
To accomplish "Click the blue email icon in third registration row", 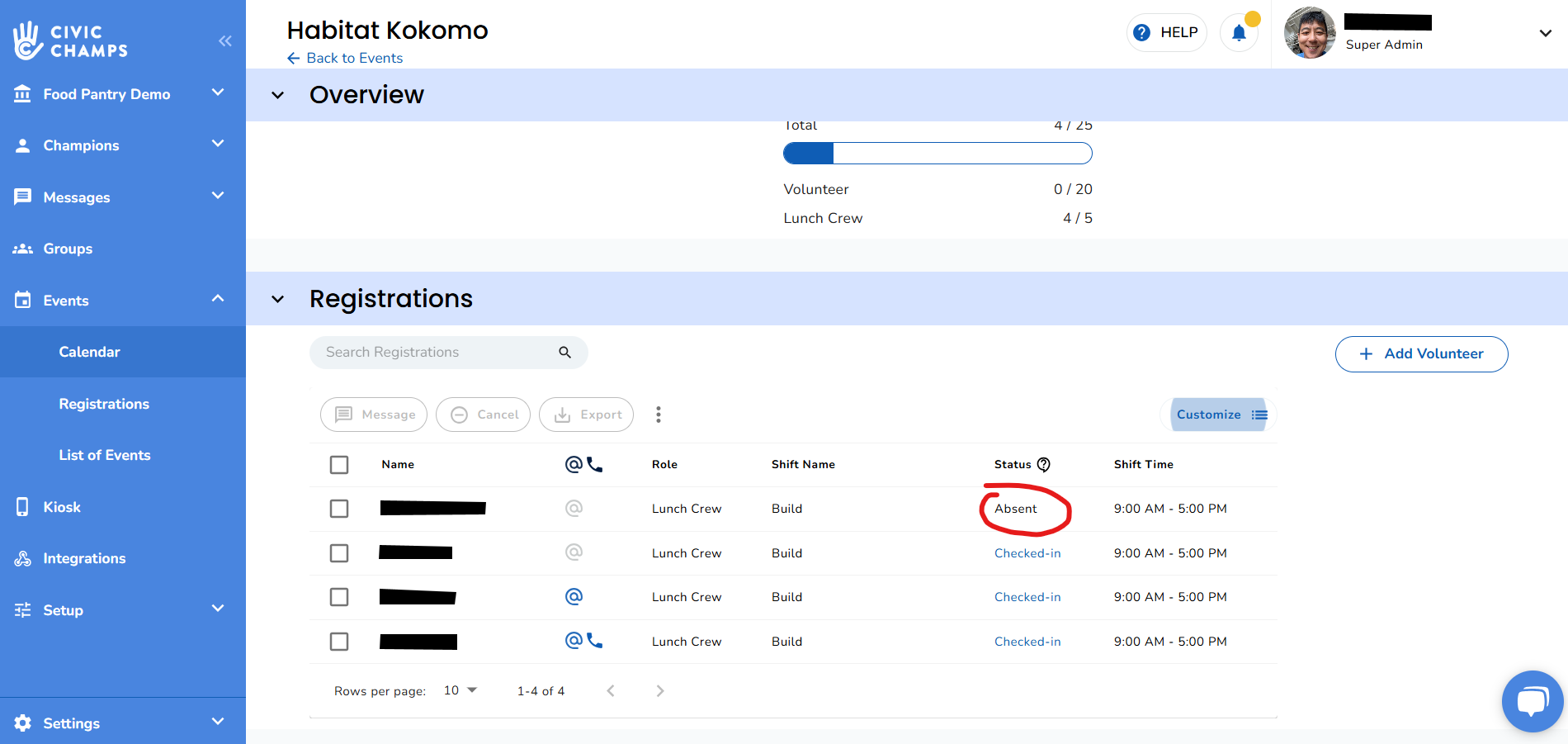I will [574, 596].
